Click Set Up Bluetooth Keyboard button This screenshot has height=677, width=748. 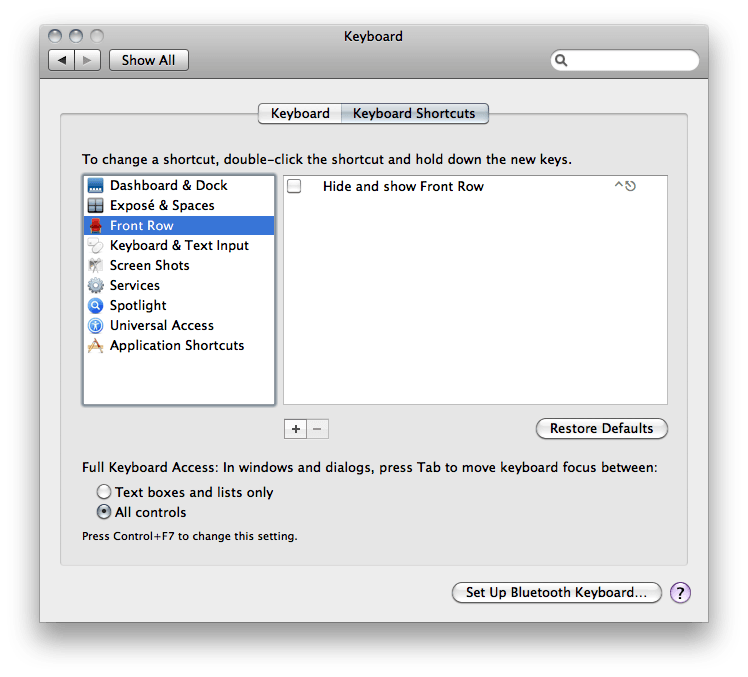point(556,593)
